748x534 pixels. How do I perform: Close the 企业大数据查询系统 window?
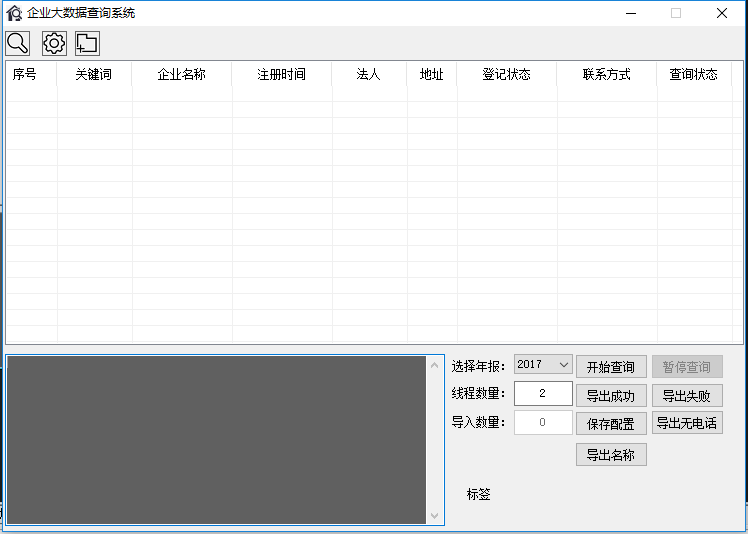[x=722, y=13]
